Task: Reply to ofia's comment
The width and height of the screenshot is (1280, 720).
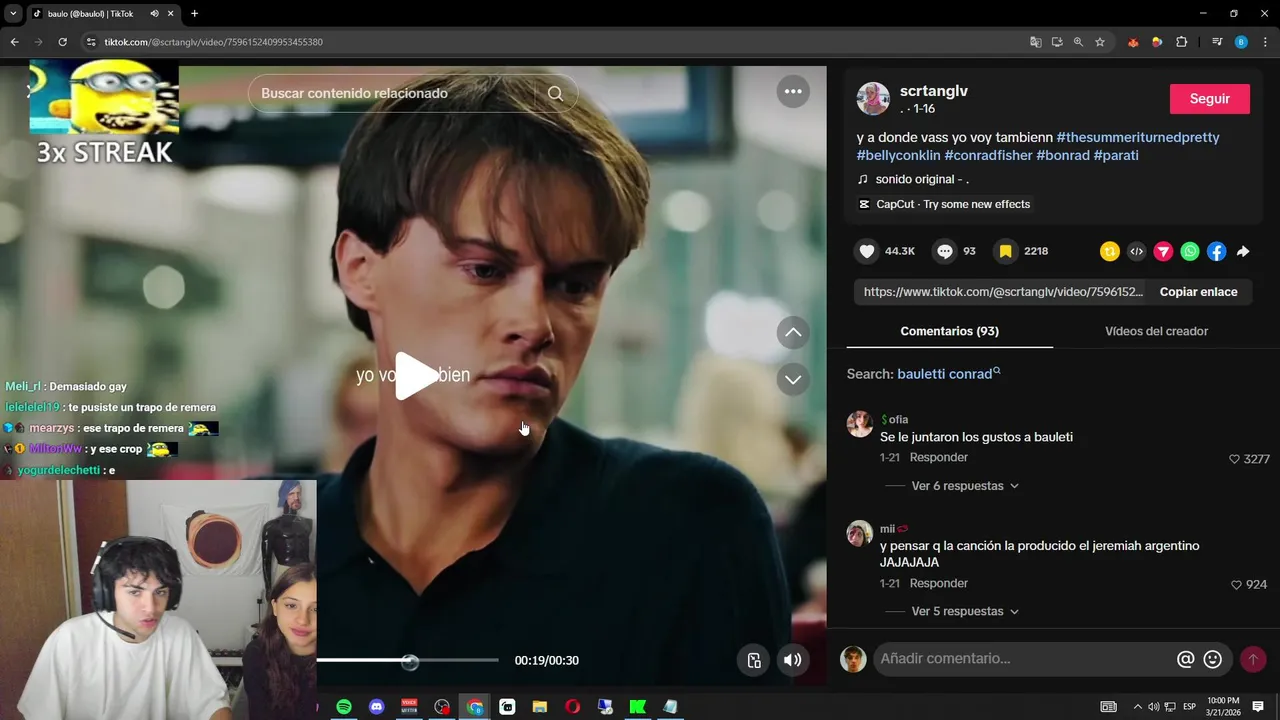Action: pyautogui.click(x=939, y=458)
